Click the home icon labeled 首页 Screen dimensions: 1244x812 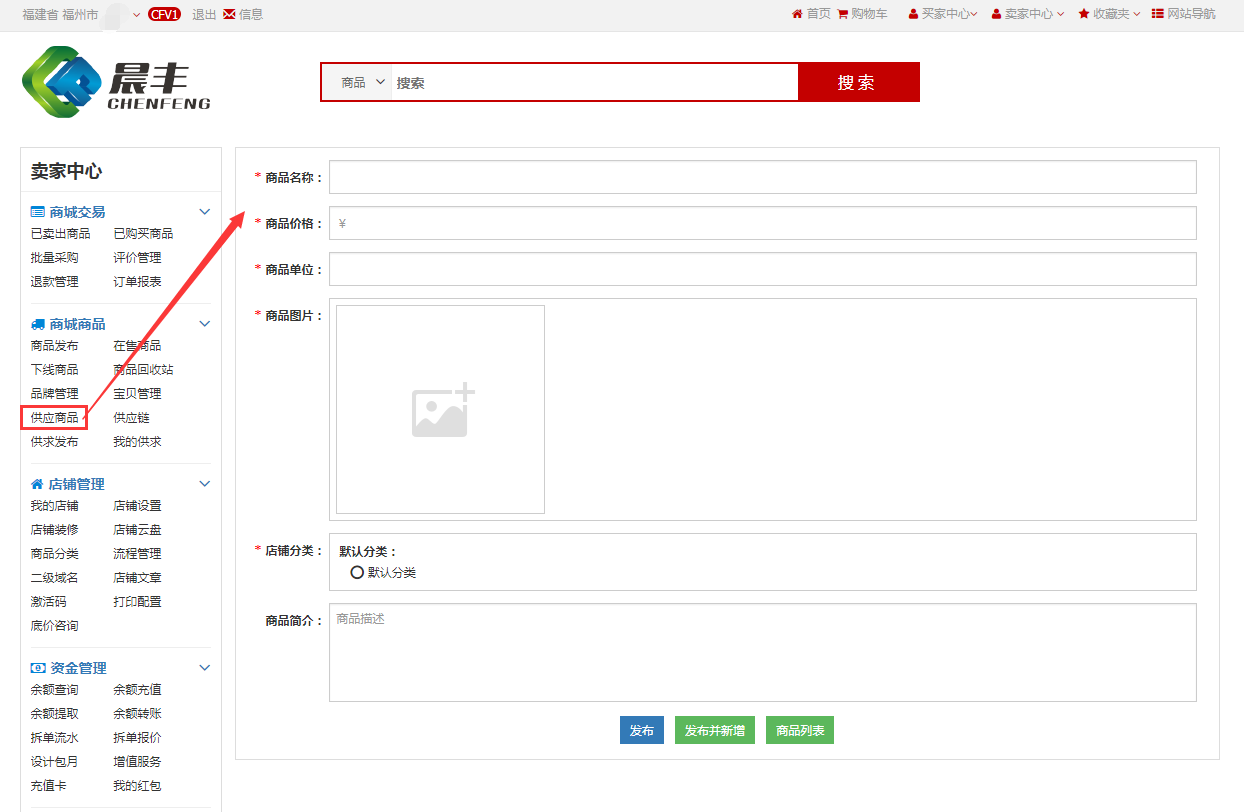[x=797, y=14]
